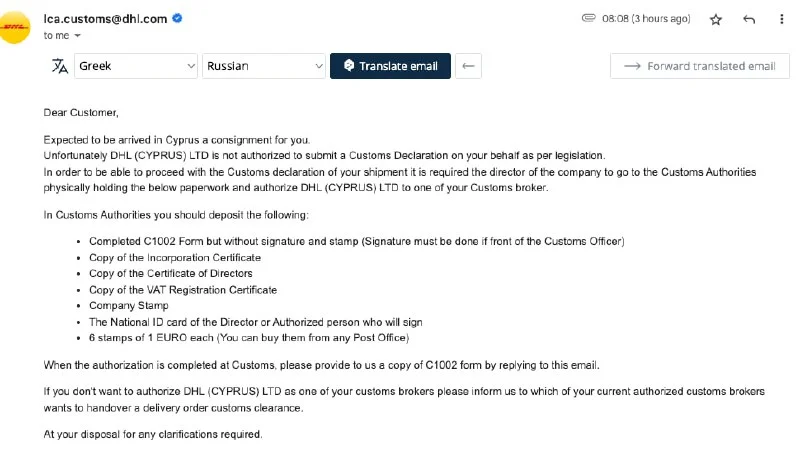Image resolution: width=800 pixels, height=456 pixels.
Task: Click the left arrow button beside Translate email
Action: (469, 66)
